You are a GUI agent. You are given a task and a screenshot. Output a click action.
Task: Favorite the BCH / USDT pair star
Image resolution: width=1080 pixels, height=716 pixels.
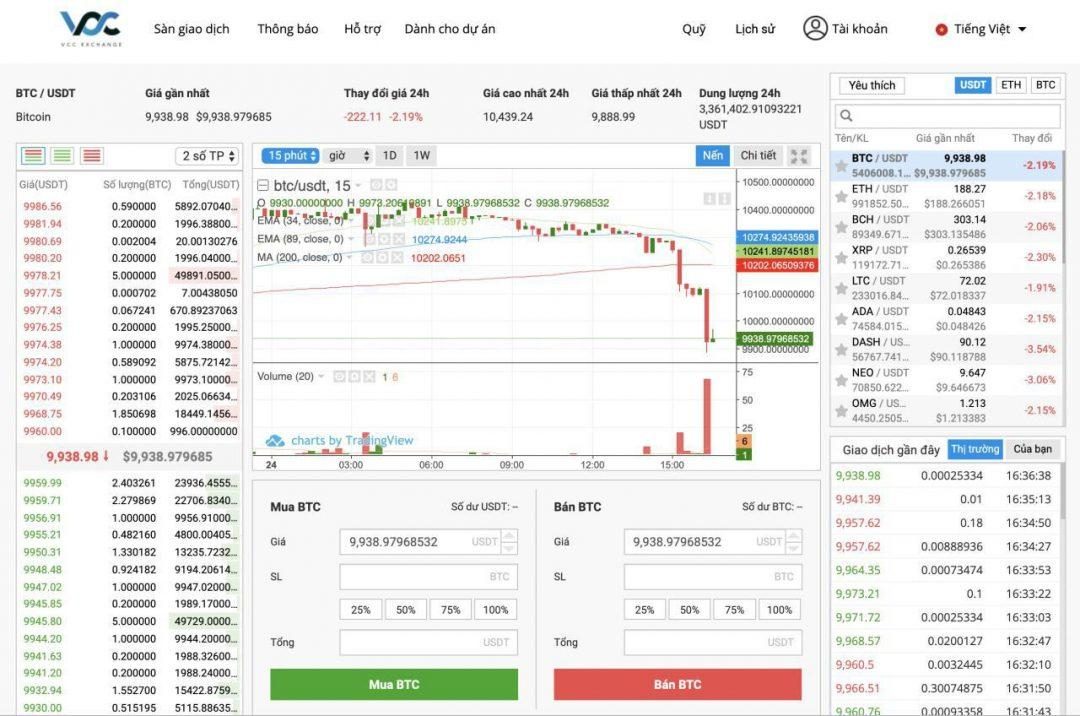pos(841,227)
